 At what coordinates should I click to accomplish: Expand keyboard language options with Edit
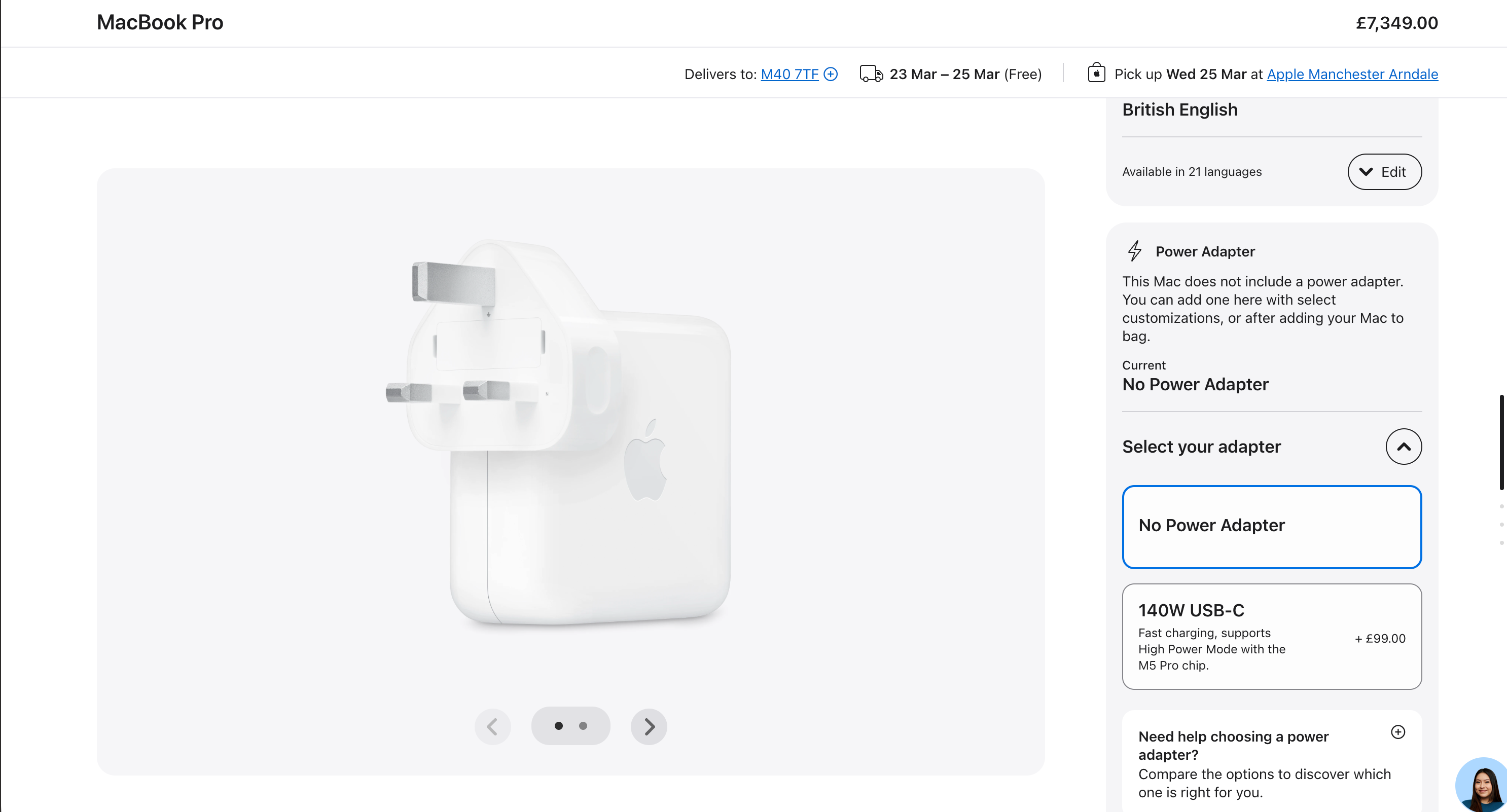click(1385, 172)
